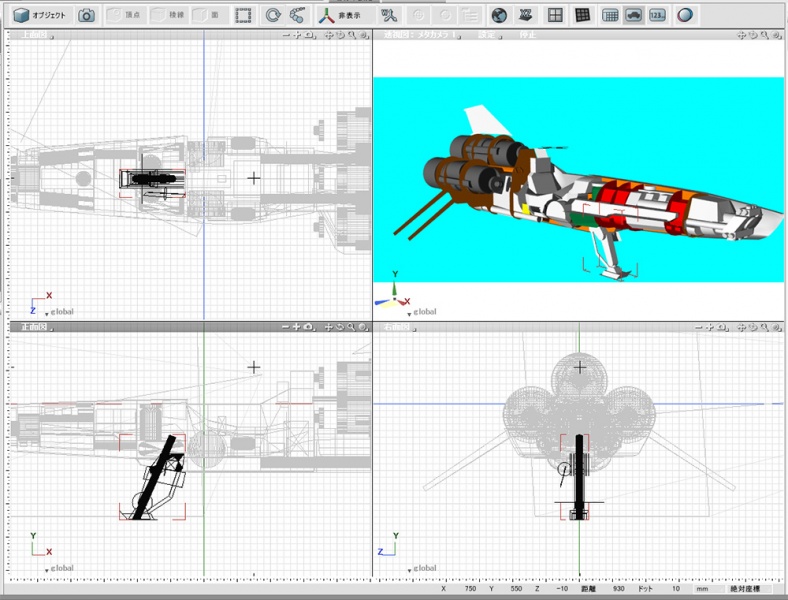
Task: Open the camera menu in 正面図 header
Action: coord(310,327)
